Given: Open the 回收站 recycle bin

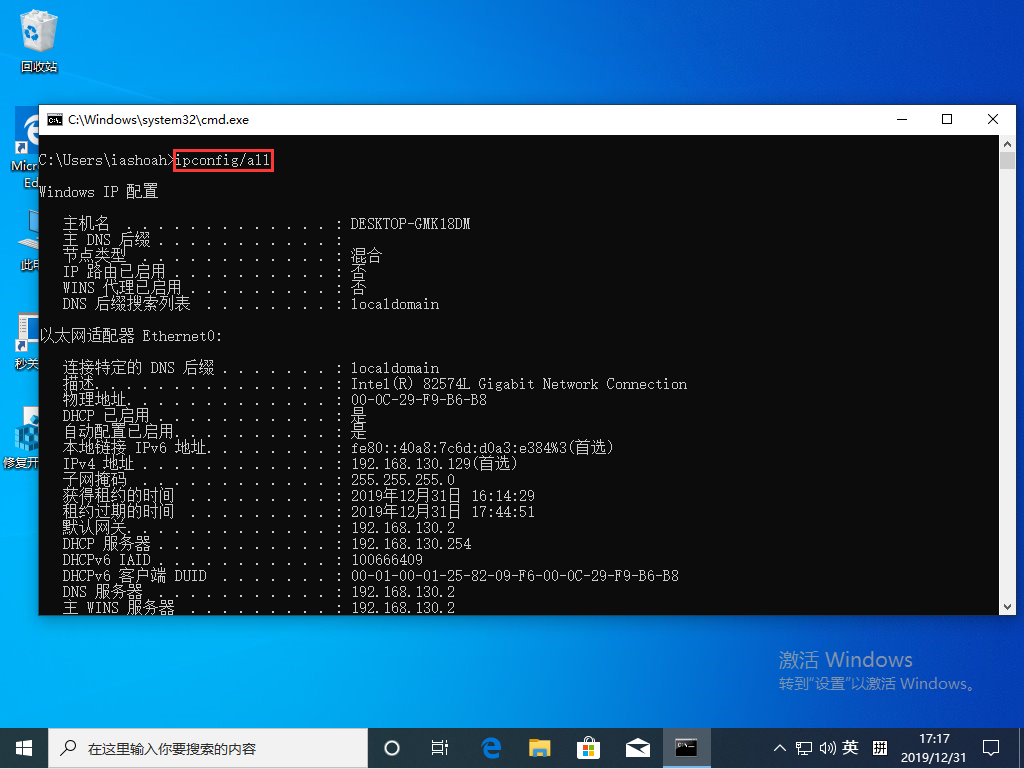Looking at the screenshot, I should [x=37, y=35].
